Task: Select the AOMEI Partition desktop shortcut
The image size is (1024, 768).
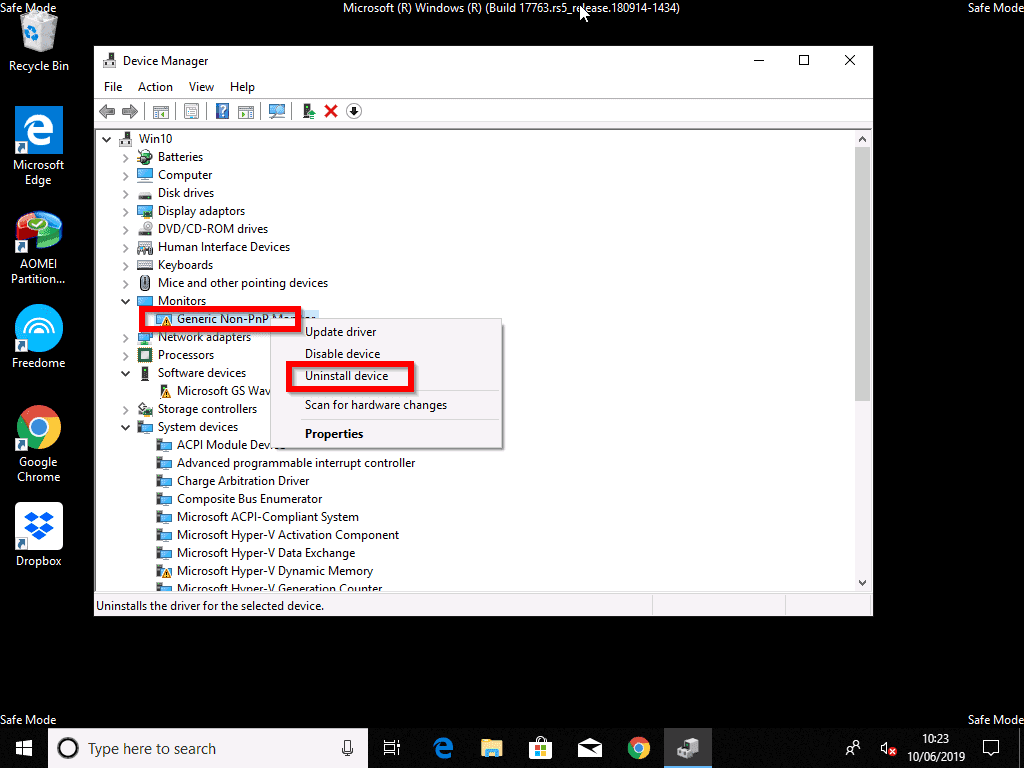Action: pos(39,248)
